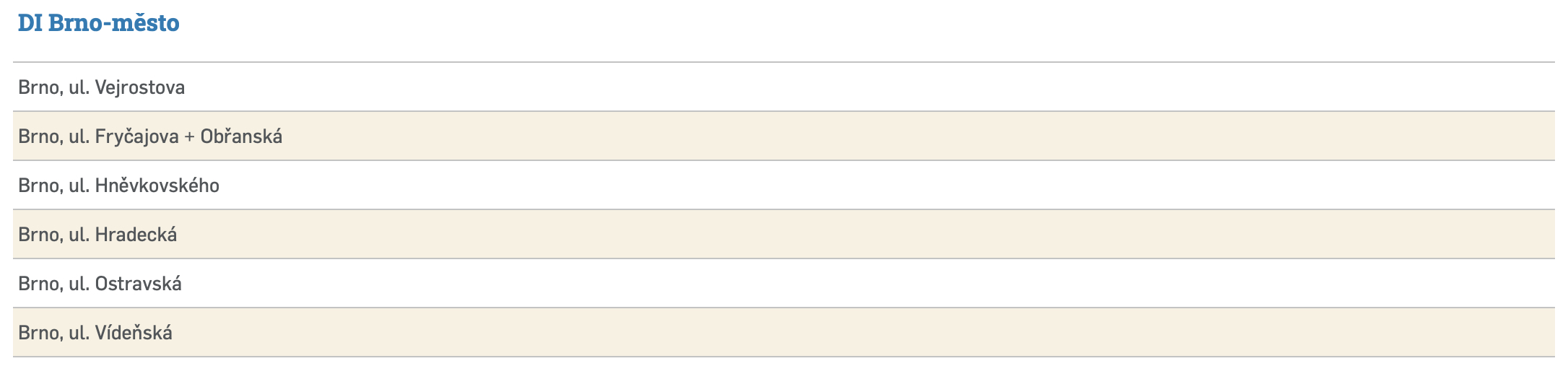This screenshot has height=374, width=1568.
Task: Click "ul." in the Vídeňská row
Action: coord(79,333)
